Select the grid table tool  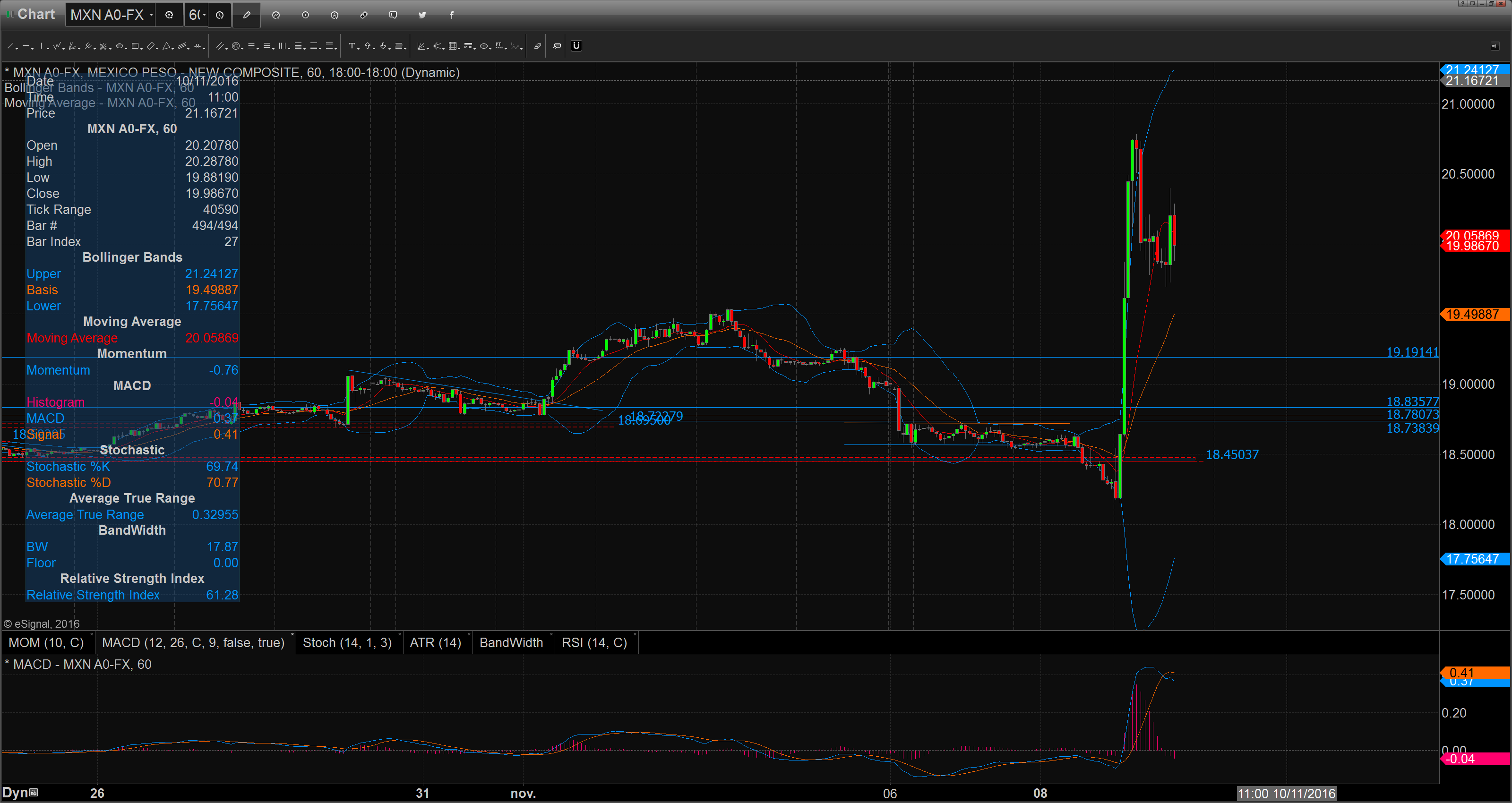[x=453, y=46]
